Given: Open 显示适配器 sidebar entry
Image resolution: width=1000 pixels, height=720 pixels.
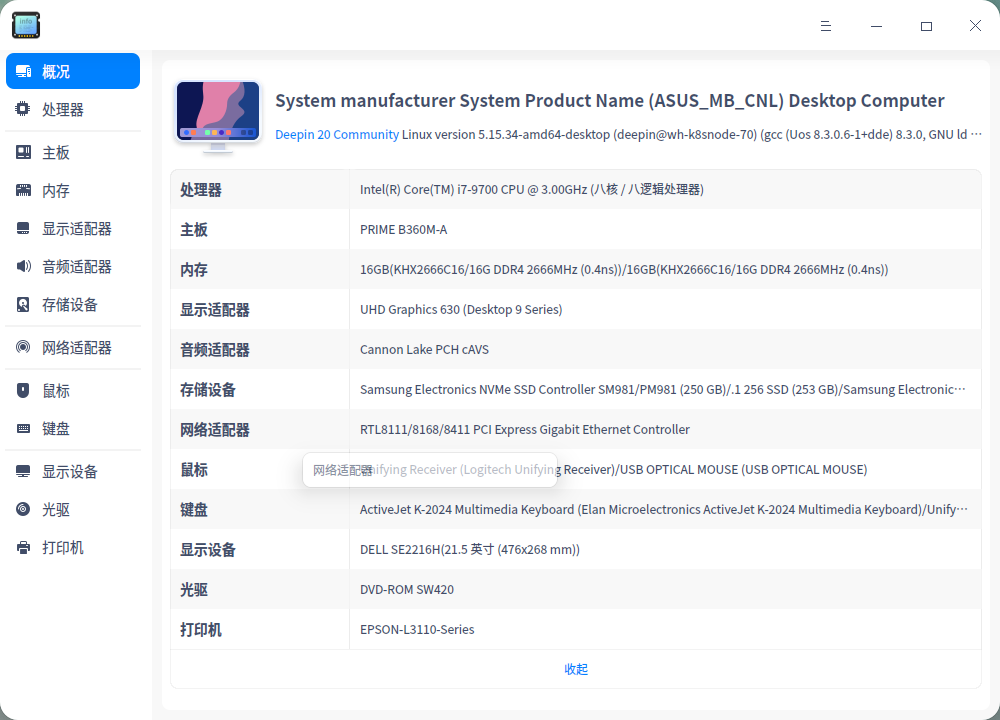Looking at the screenshot, I should point(73,228).
